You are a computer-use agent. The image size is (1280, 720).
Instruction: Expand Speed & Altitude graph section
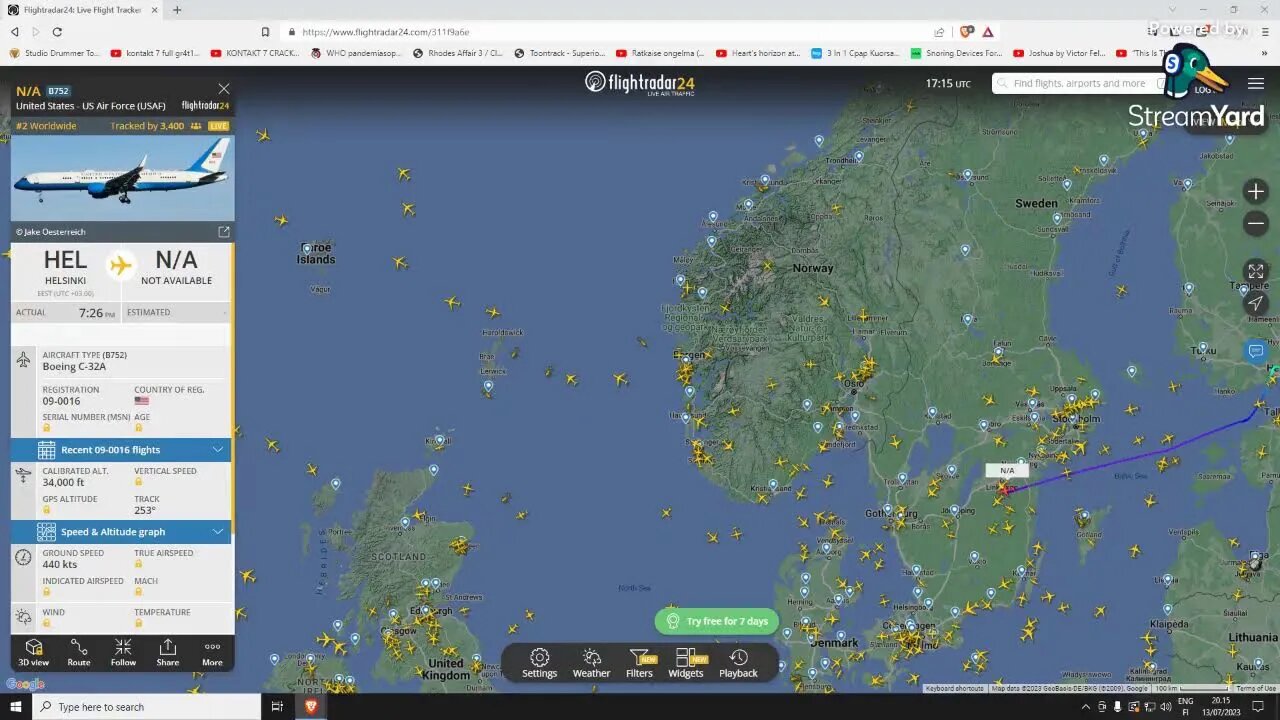click(x=121, y=532)
